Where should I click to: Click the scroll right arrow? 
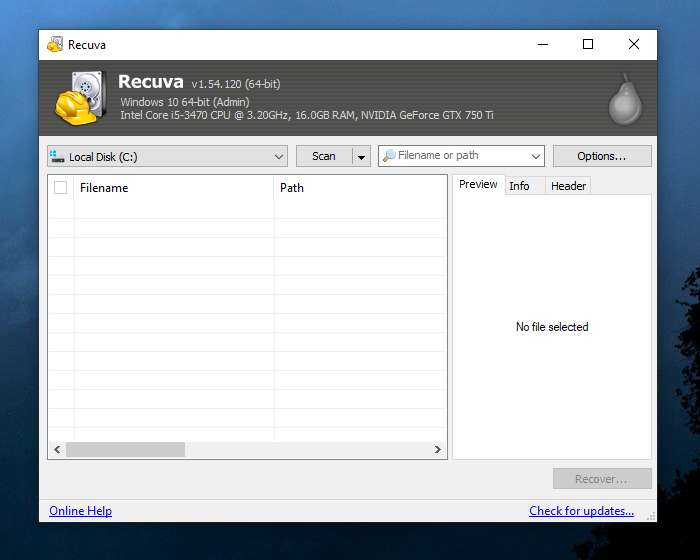tap(438, 449)
